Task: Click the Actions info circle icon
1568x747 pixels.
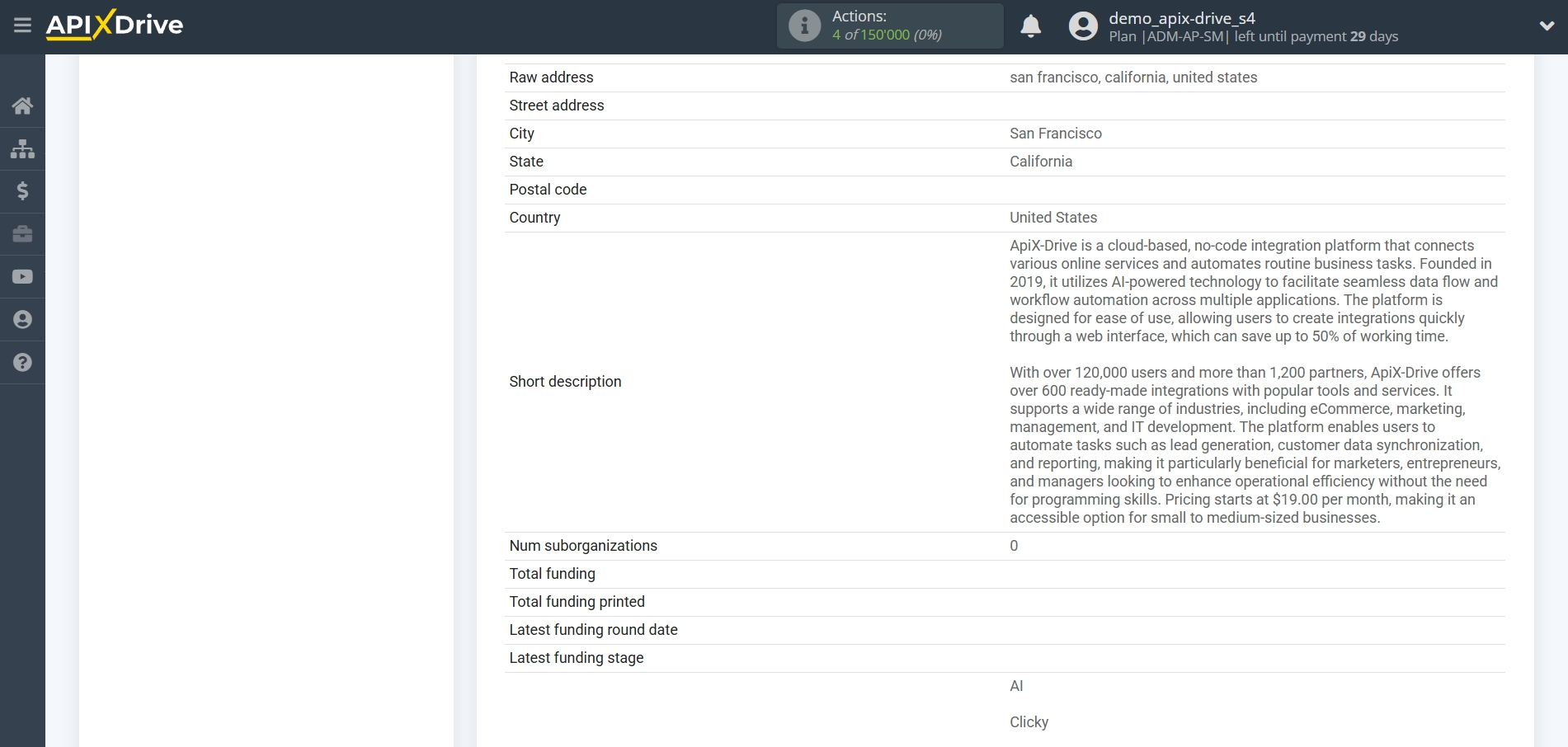Action: (x=803, y=26)
